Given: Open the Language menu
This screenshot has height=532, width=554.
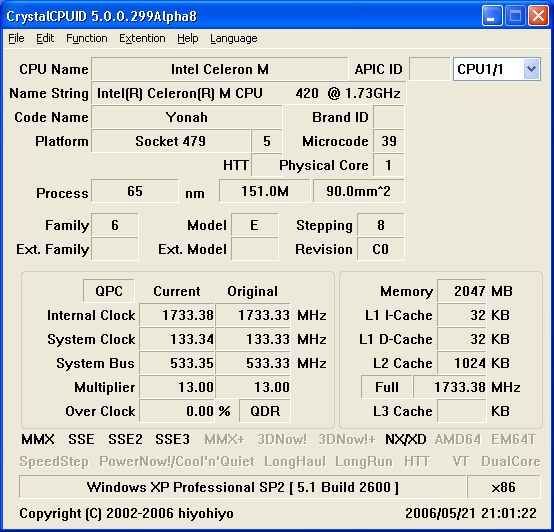Looking at the screenshot, I should [x=234, y=38].
